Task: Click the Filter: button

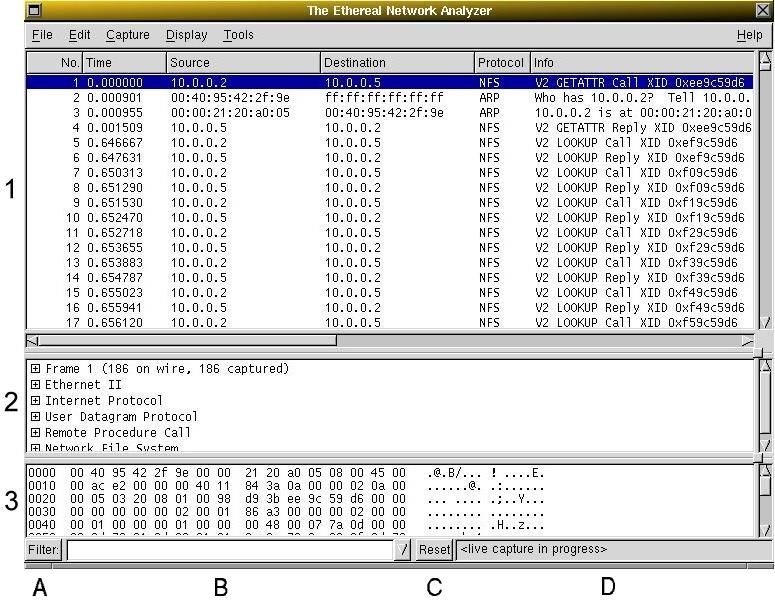Action: (x=43, y=549)
